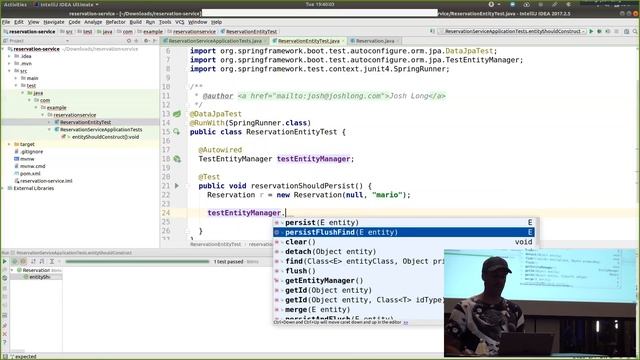
Task: Open the File menu
Action: pos(6,22)
